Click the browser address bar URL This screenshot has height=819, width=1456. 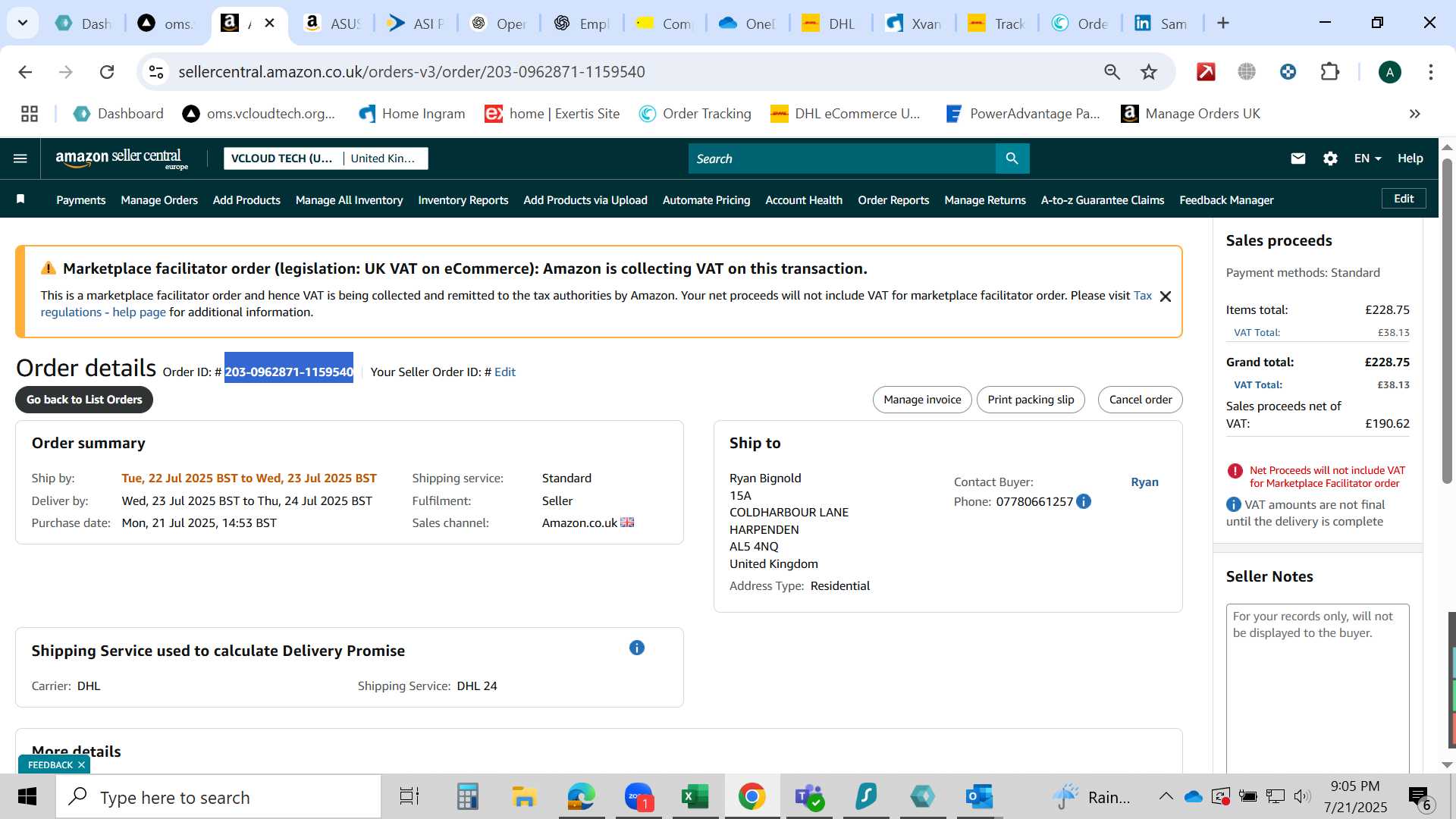[412, 72]
